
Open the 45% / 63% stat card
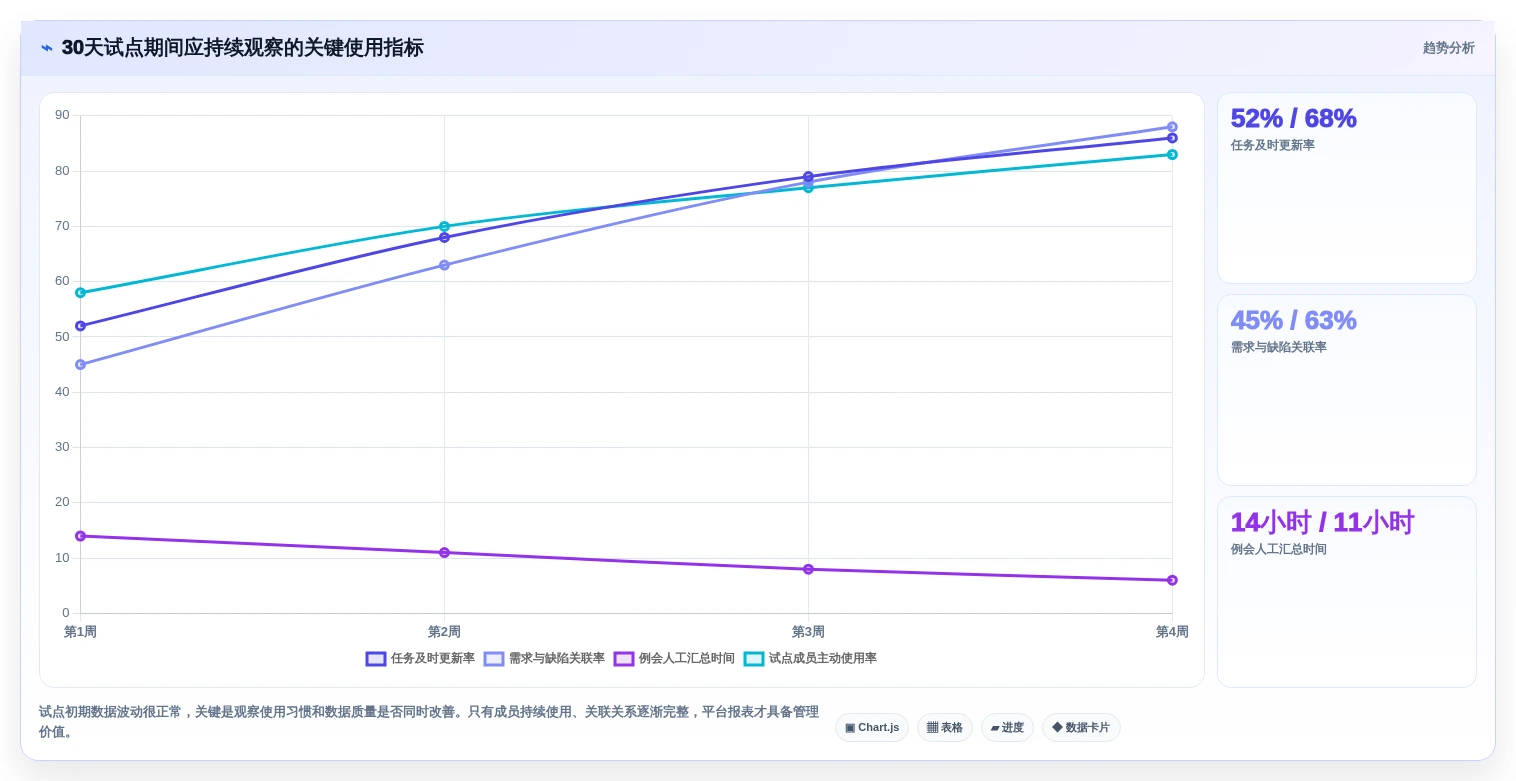(1346, 390)
